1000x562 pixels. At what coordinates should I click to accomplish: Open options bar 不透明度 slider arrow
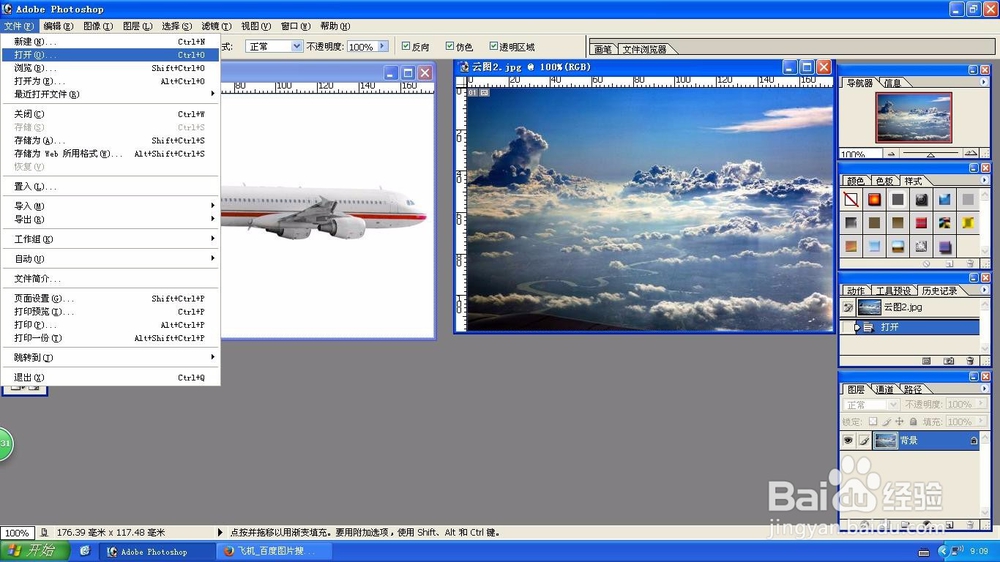pyautogui.click(x=383, y=46)
